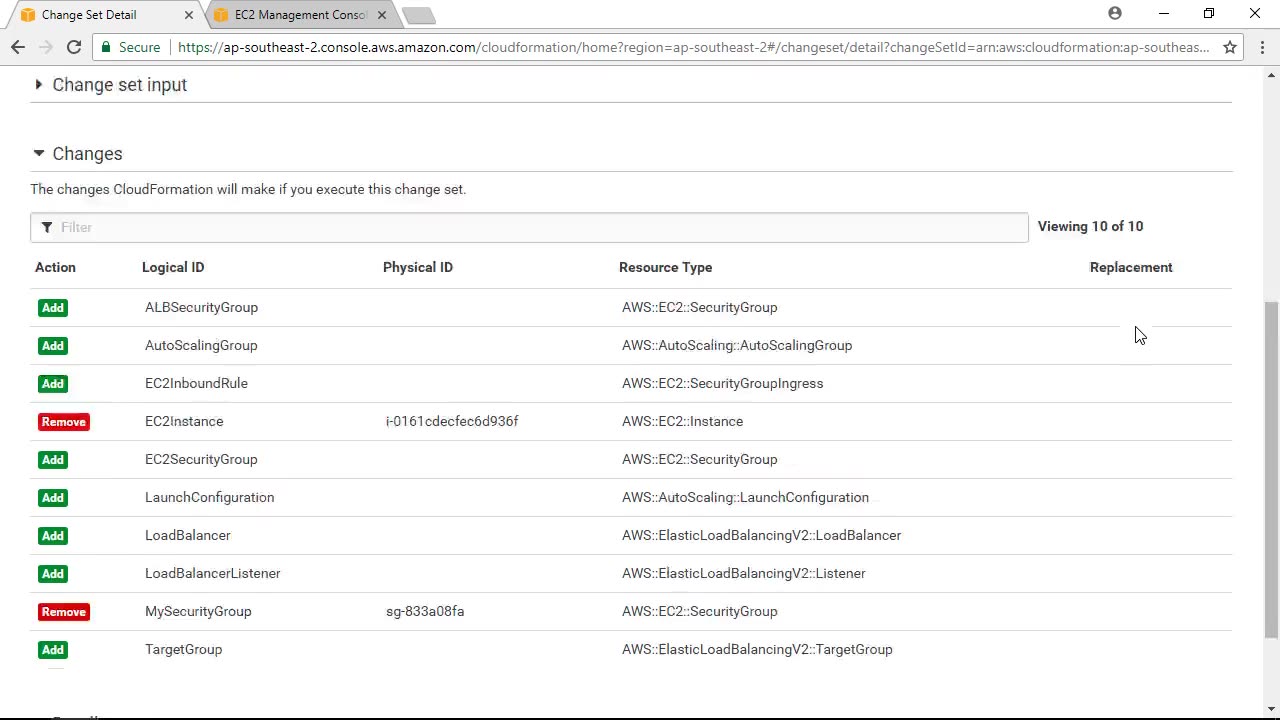Minimize the Chrome window
This screenshot has height=720, width=1280.
(x=1163, y=14)
